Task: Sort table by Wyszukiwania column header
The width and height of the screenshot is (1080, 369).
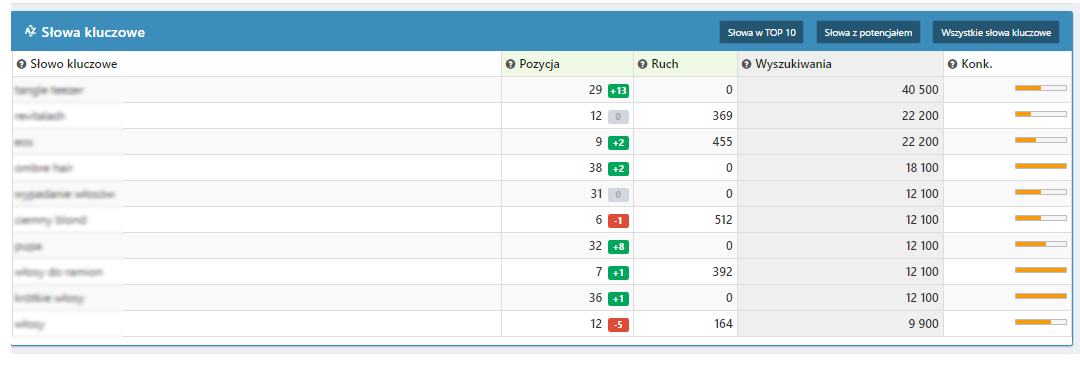Action: 793,64
